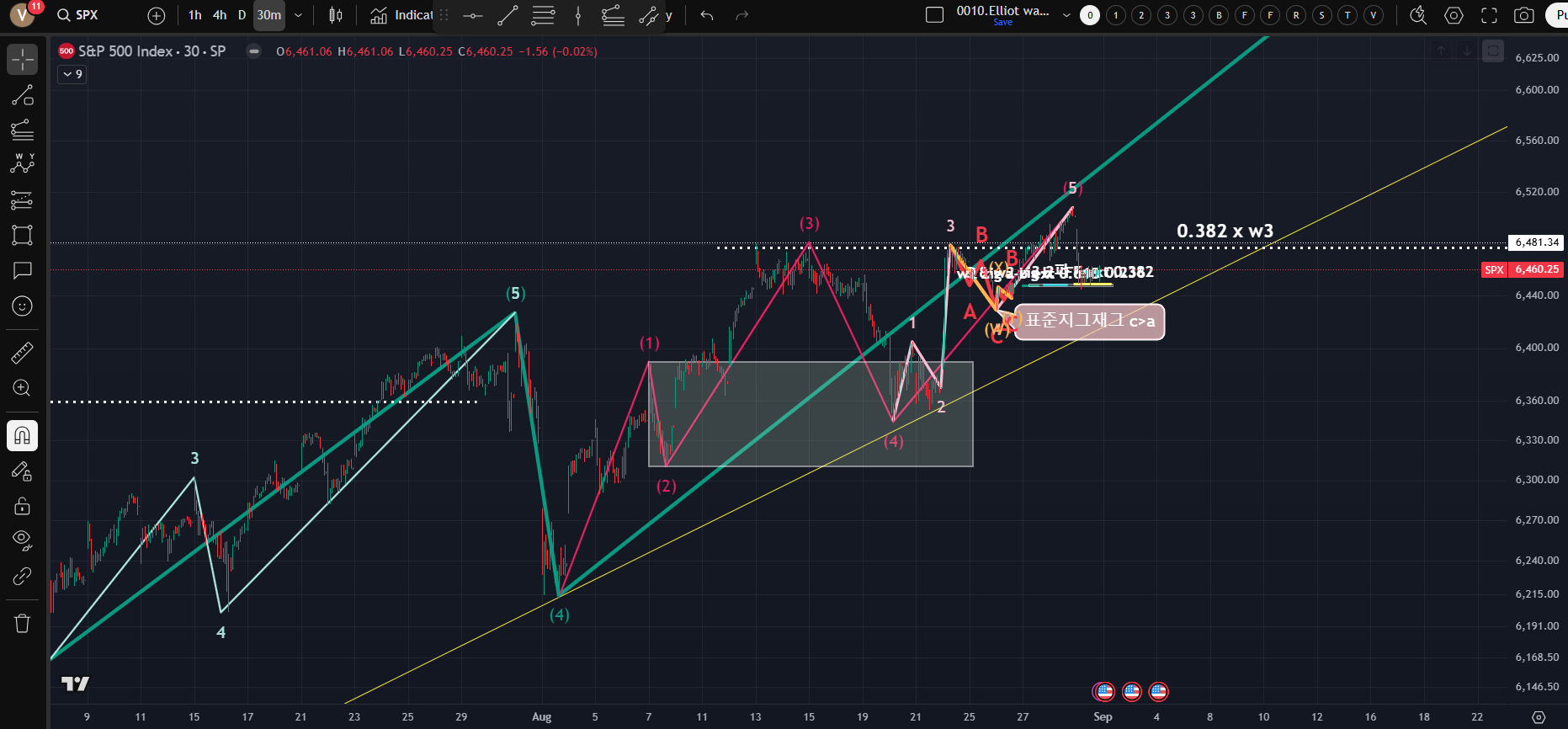The image size is (1568, 729).
Task: Open the Elliot wave layout name dropdown
Action: click(x=1066, y=15)
